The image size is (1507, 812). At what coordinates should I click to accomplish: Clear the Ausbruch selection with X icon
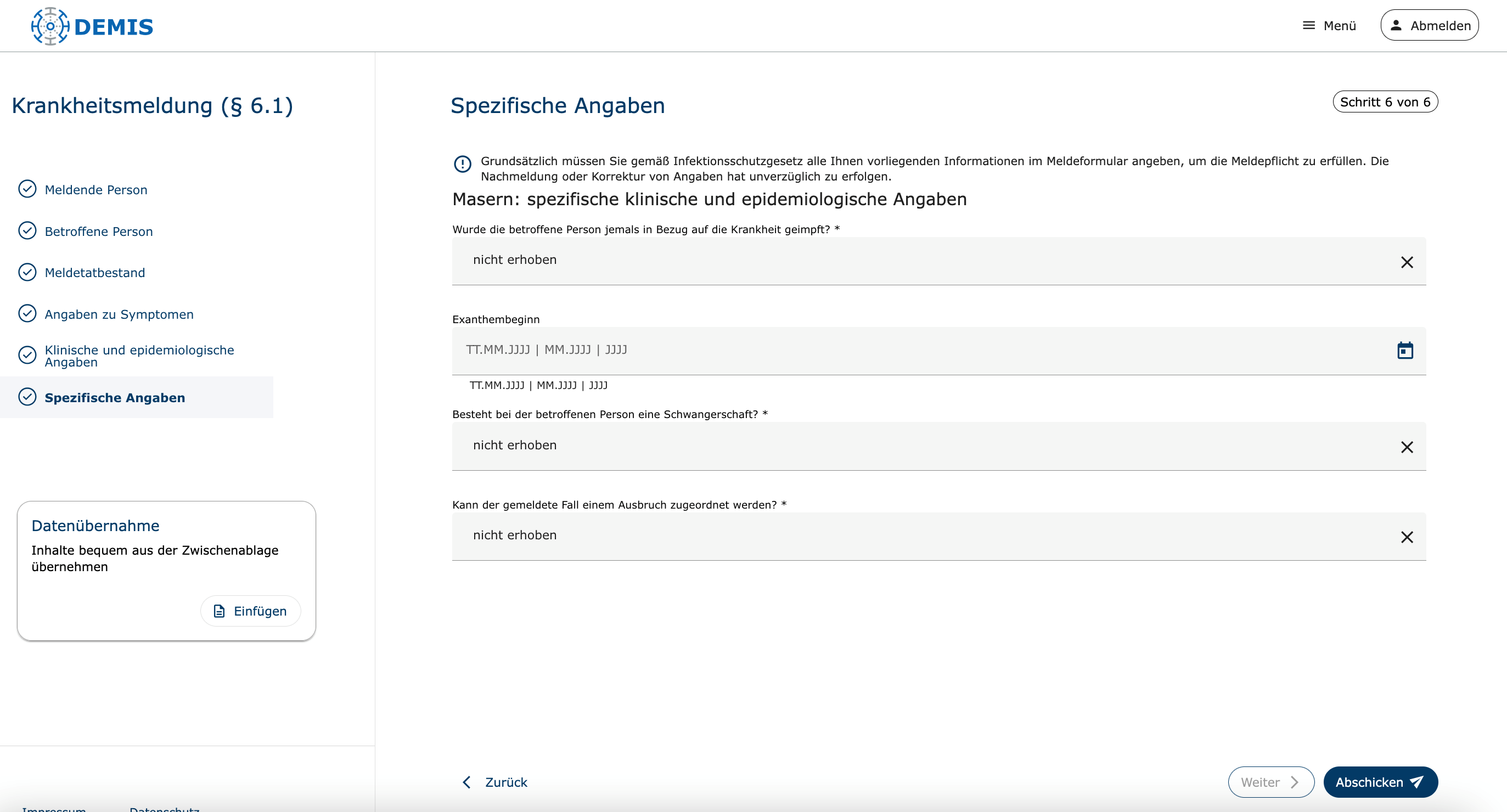pyautogui.click(x=1407, y=537)
